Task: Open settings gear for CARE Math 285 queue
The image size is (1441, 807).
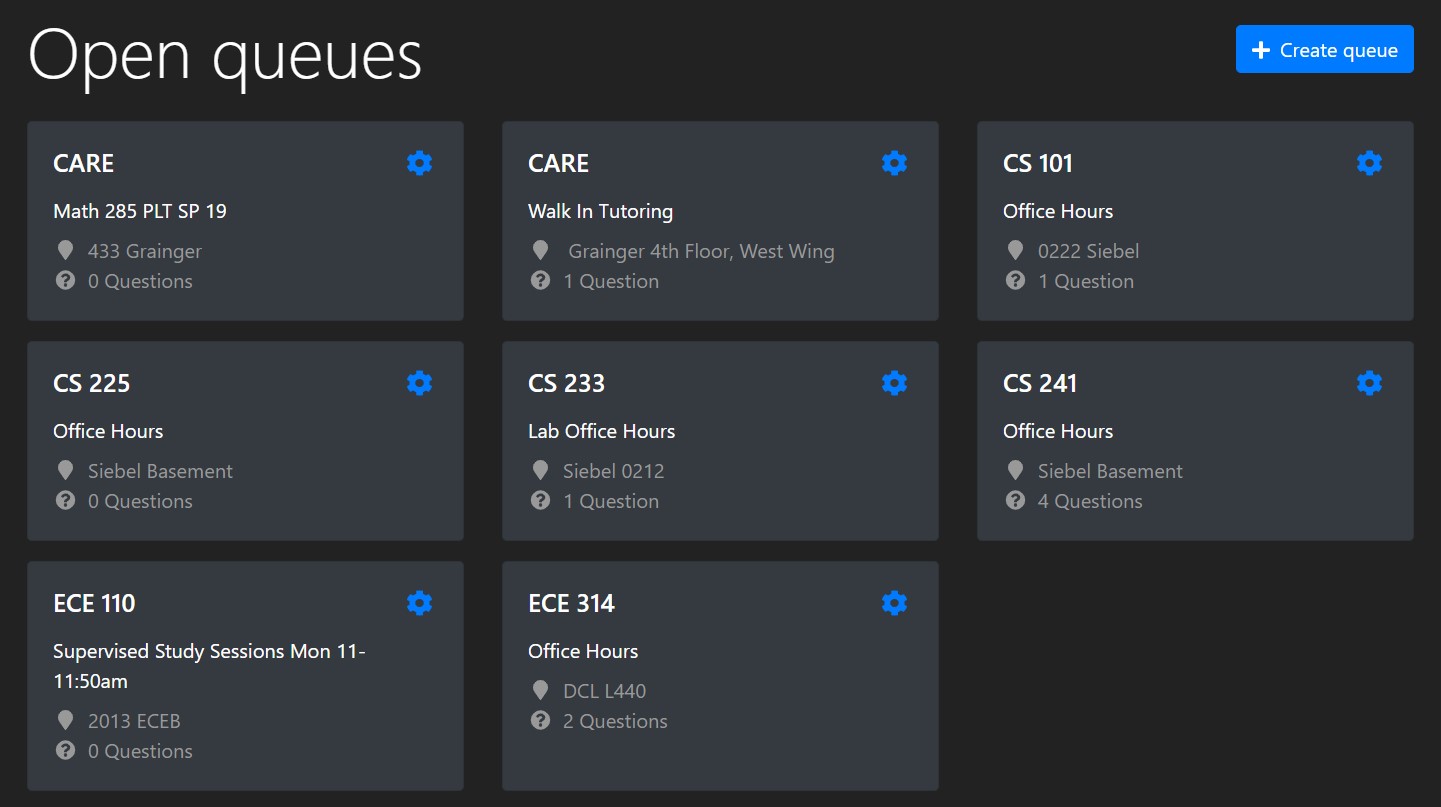Action: pos(420,163)
